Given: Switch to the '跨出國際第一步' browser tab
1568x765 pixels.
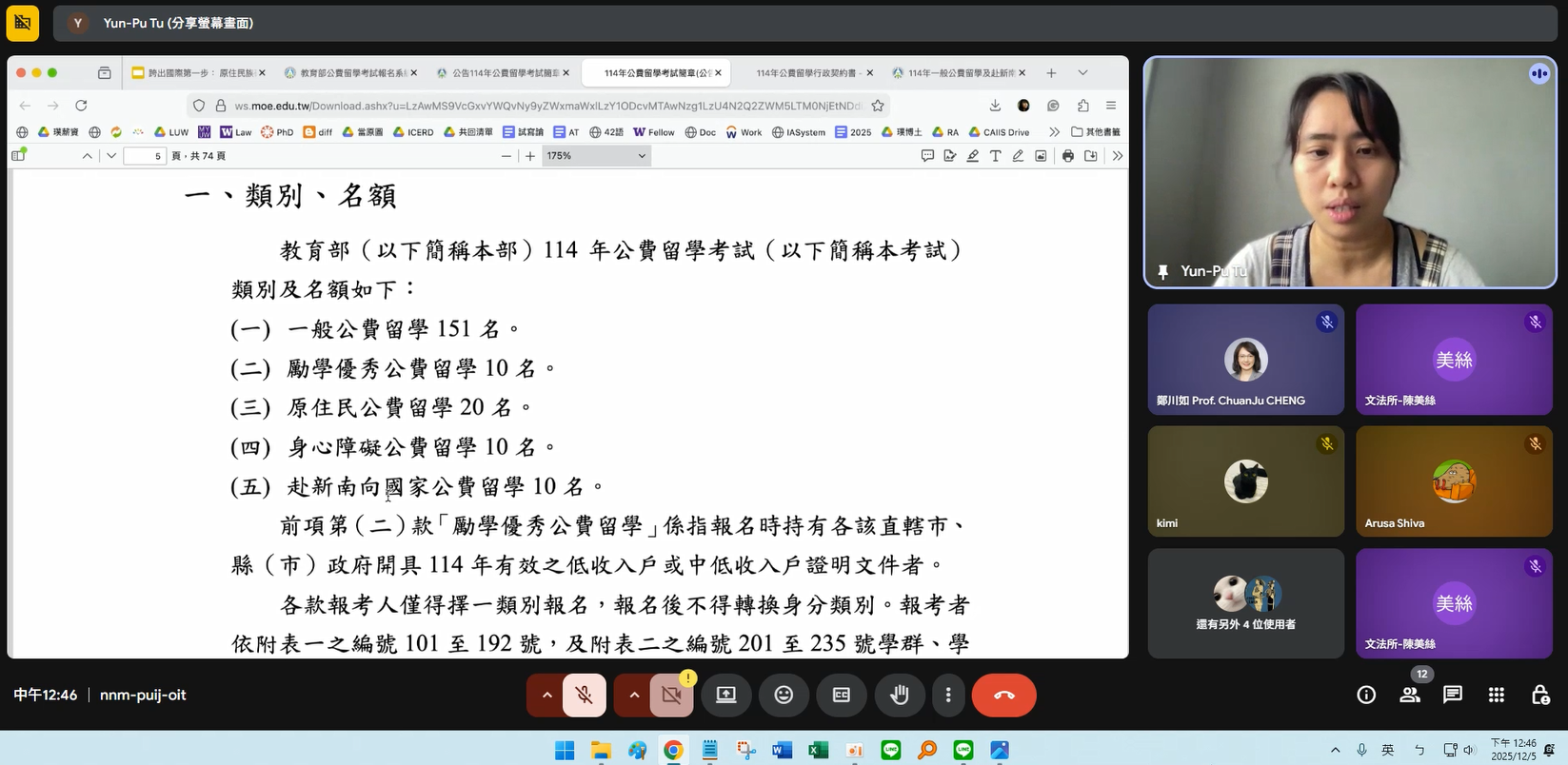Looking at the screenshot, I should (x=200, y=73).
